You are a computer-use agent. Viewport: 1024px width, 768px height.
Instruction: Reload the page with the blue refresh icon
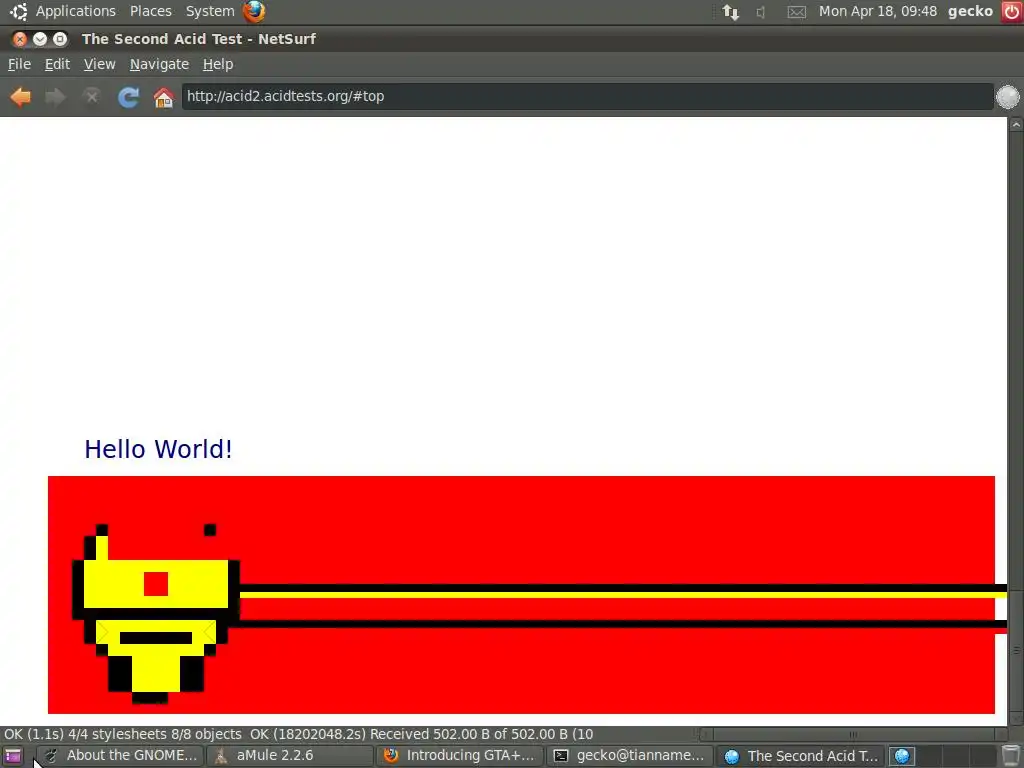[x=128, y=97]
